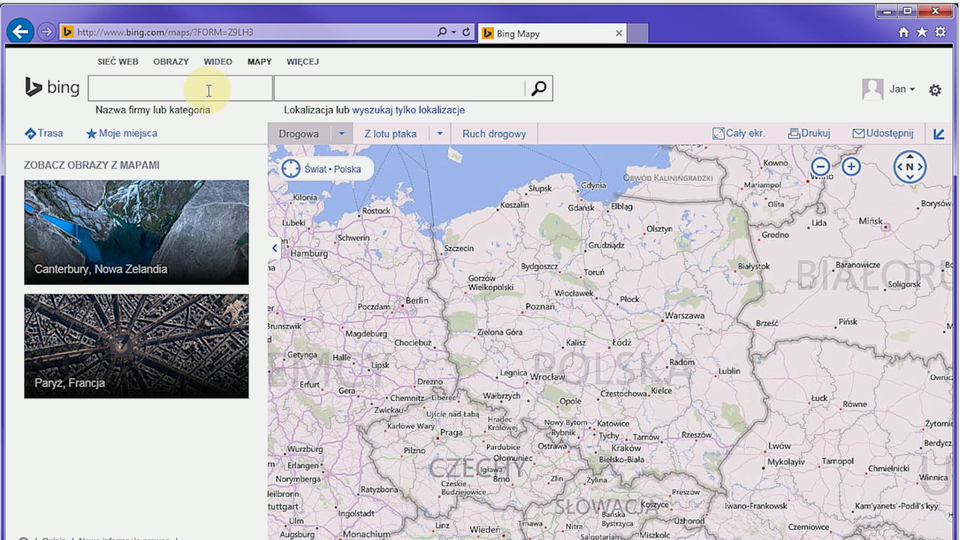960x540 pixels.
Task: Click the Bing favicon in address bar
Action: click(x=67, y=32)
